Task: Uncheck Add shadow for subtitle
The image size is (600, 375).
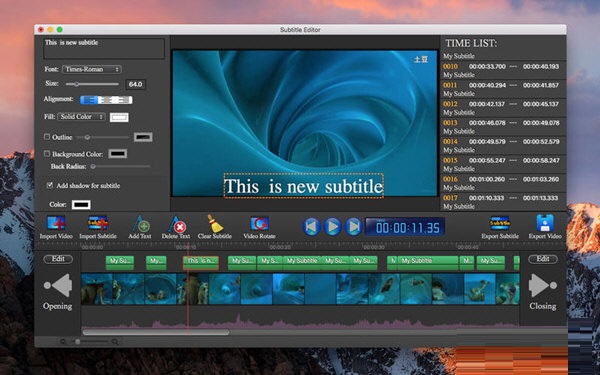Action: pos(50,185)
